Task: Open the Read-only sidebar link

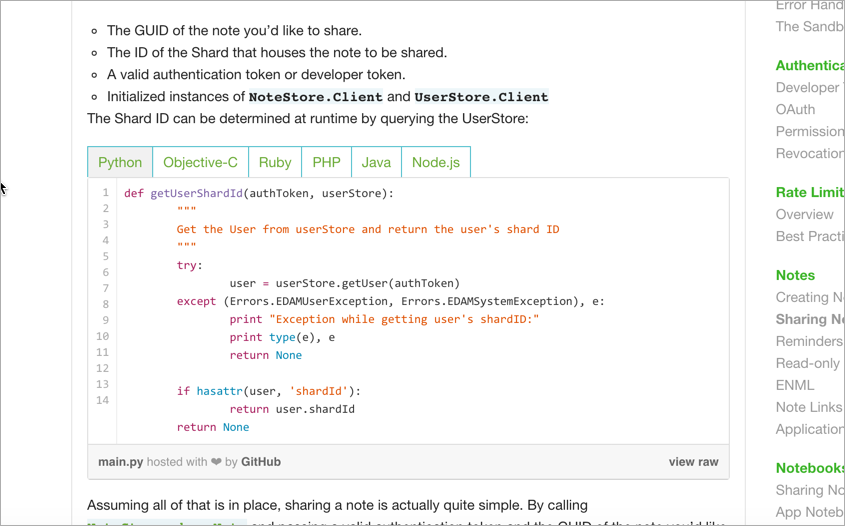Action: [808, 363]
